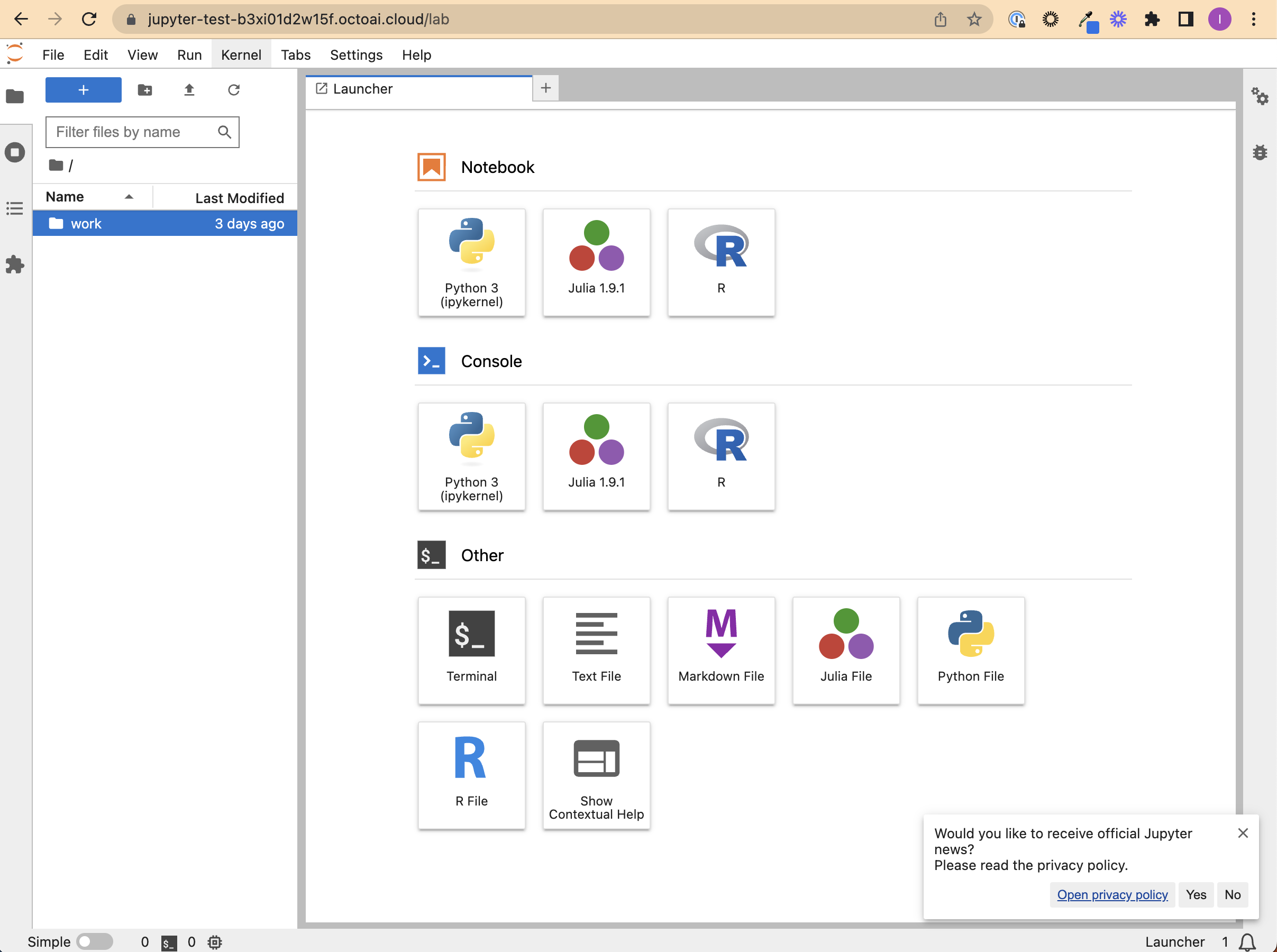Select the work folder
The image size is (1277, 952).
tap(86, 224)
